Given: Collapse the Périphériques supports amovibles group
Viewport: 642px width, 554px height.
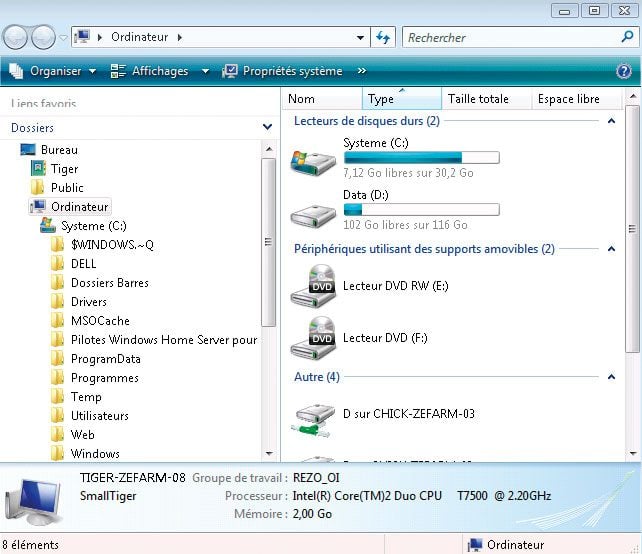Looking at the screenshot, I should click(x=611, y=249).
